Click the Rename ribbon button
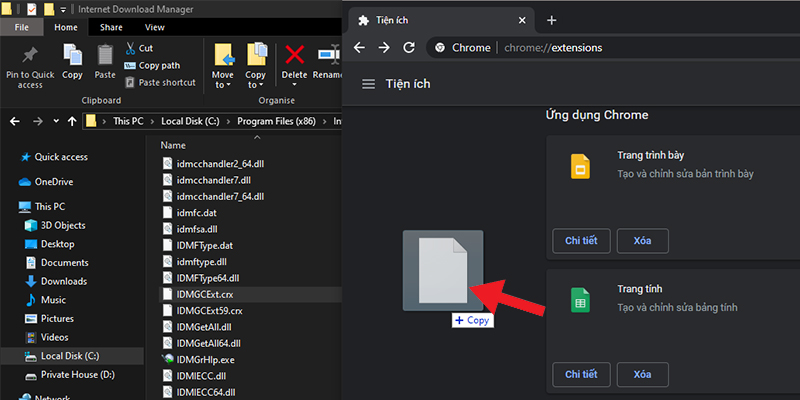800x400 pixels. click(x=328, y=61)
